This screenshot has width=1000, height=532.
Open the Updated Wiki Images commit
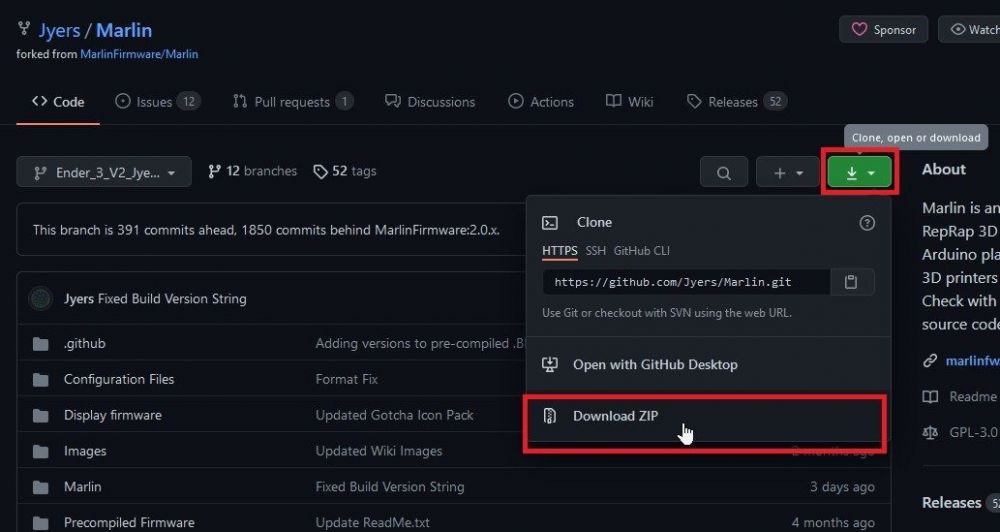[x=379, y=451]
